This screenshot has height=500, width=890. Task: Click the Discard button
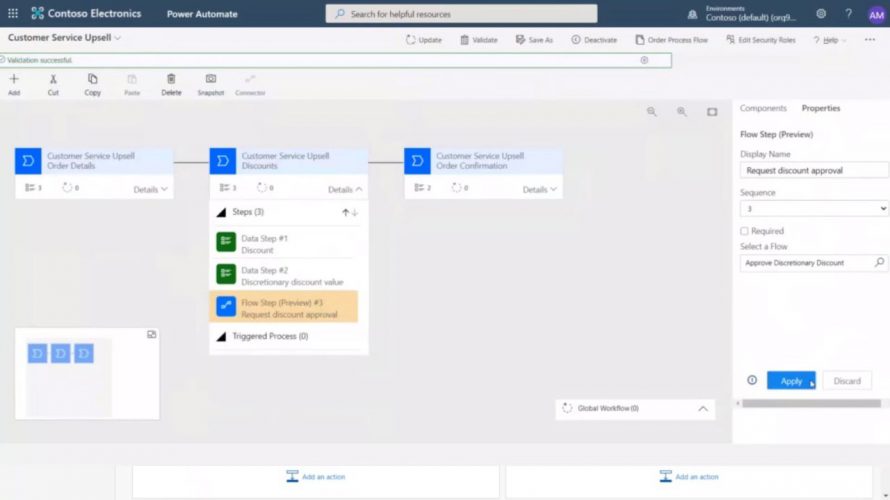[x=847, y=381]
